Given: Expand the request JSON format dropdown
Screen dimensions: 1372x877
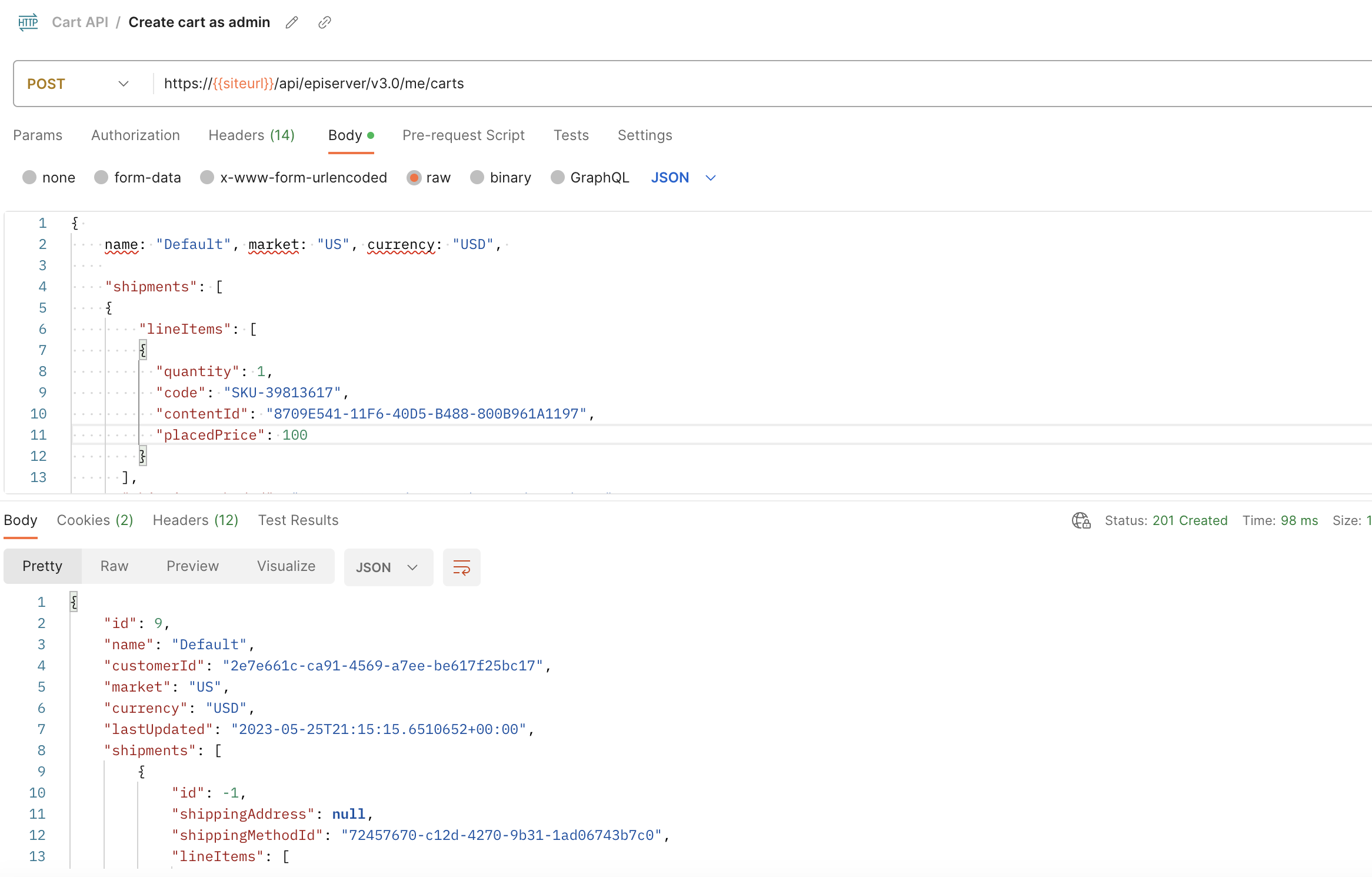Looking at the screenshot, I should (x=683, y=178).
